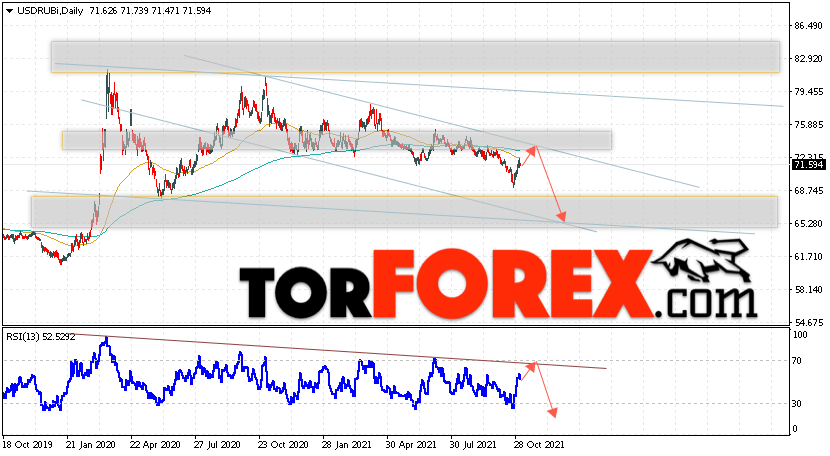The height and width of the screenshot is (456, 830).
Task: Select the USDRUBi,Daily symbol title
Action: tap(50, 11)
